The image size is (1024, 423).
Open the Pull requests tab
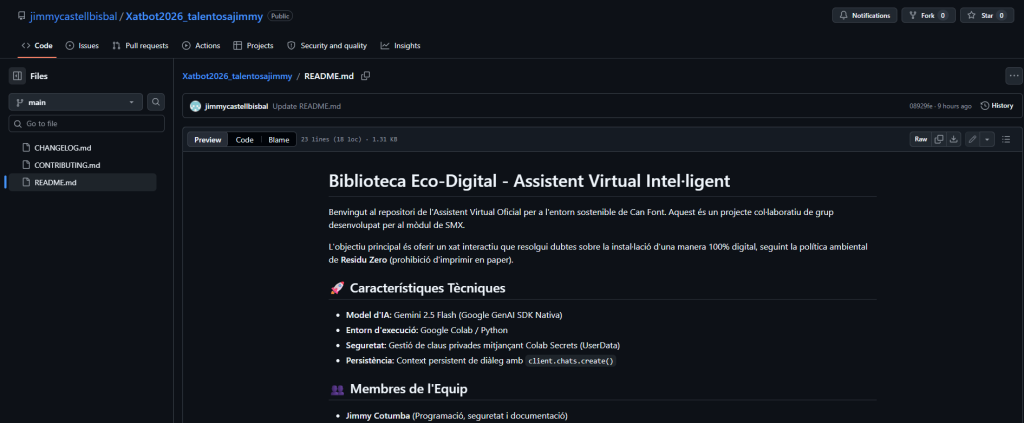click(x=140, y=46)
